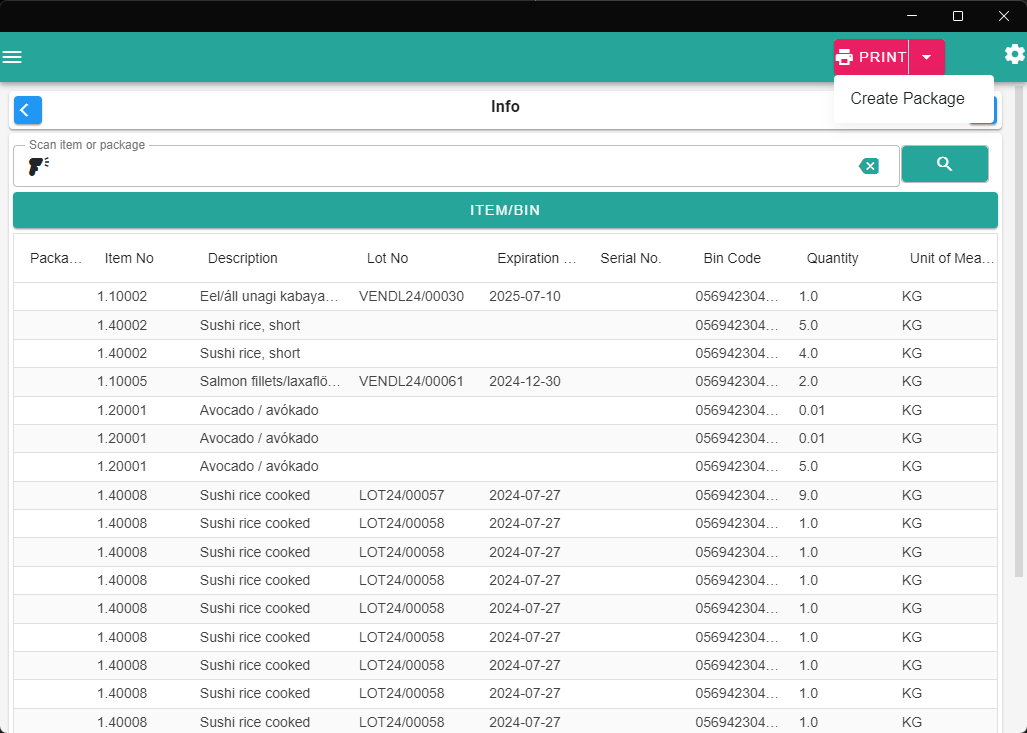Click the blue back arrow button
The height and width of the screenshot is (733, 1027).
coord(28,110)
